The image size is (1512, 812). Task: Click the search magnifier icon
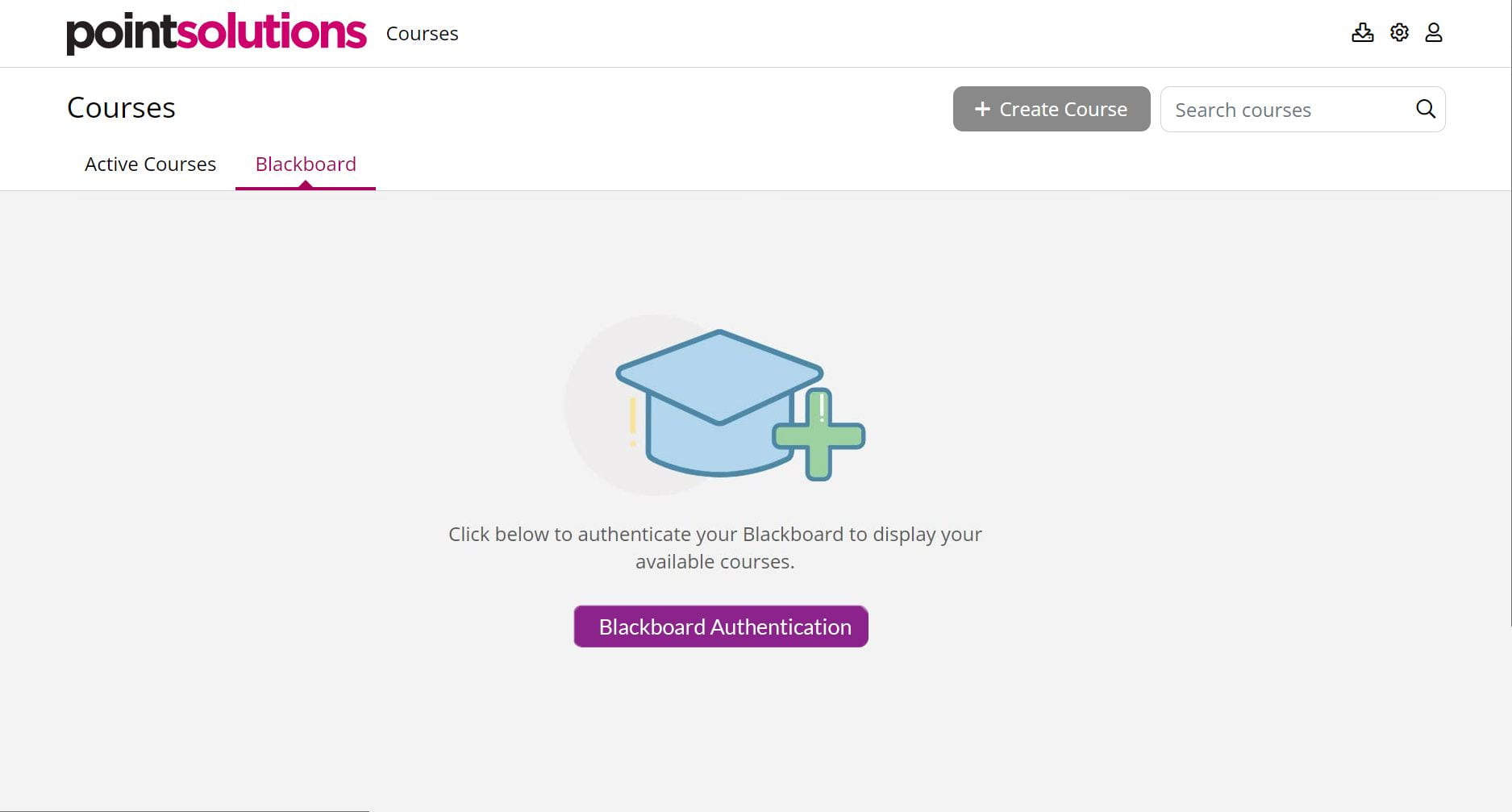tap(1424, 108)
